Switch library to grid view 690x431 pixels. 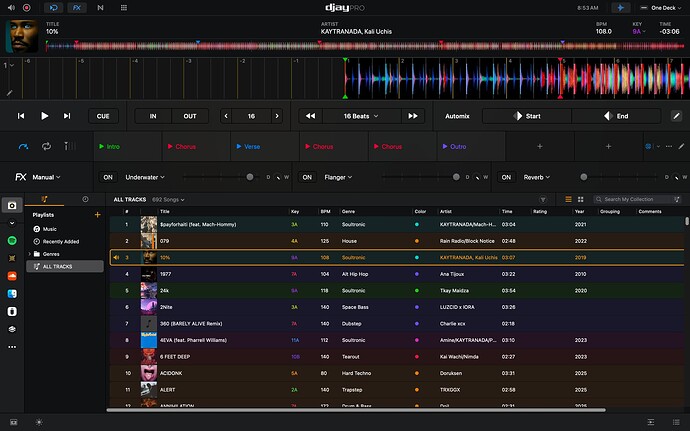(x=580, y=199)
